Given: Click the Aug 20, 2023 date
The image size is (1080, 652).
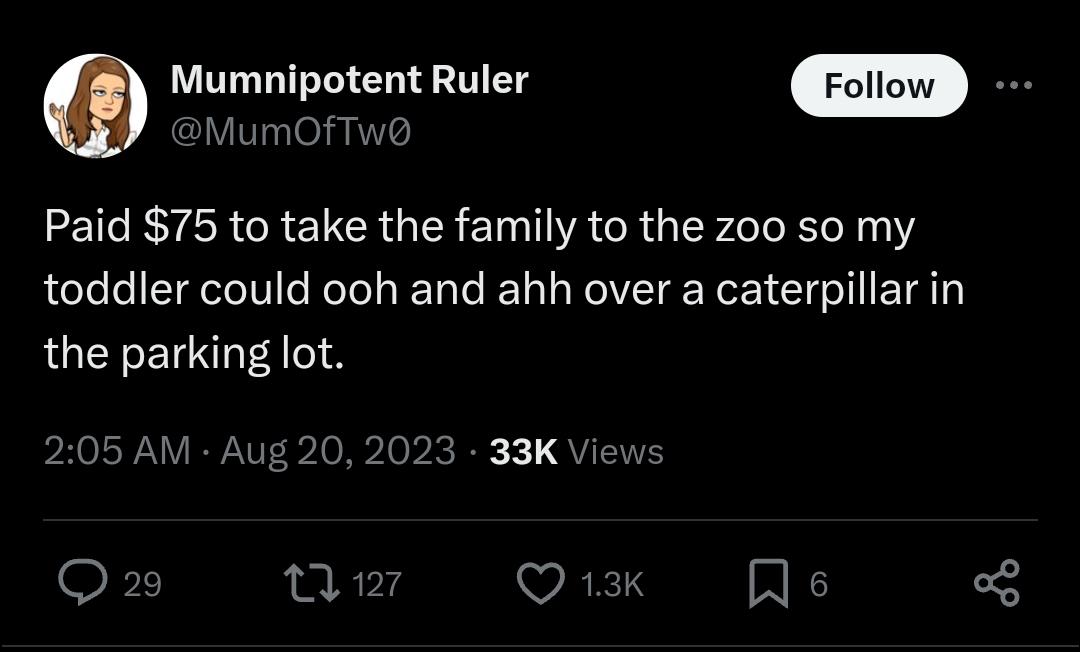Looking at the screenshot, I should [x=338, y=451].
